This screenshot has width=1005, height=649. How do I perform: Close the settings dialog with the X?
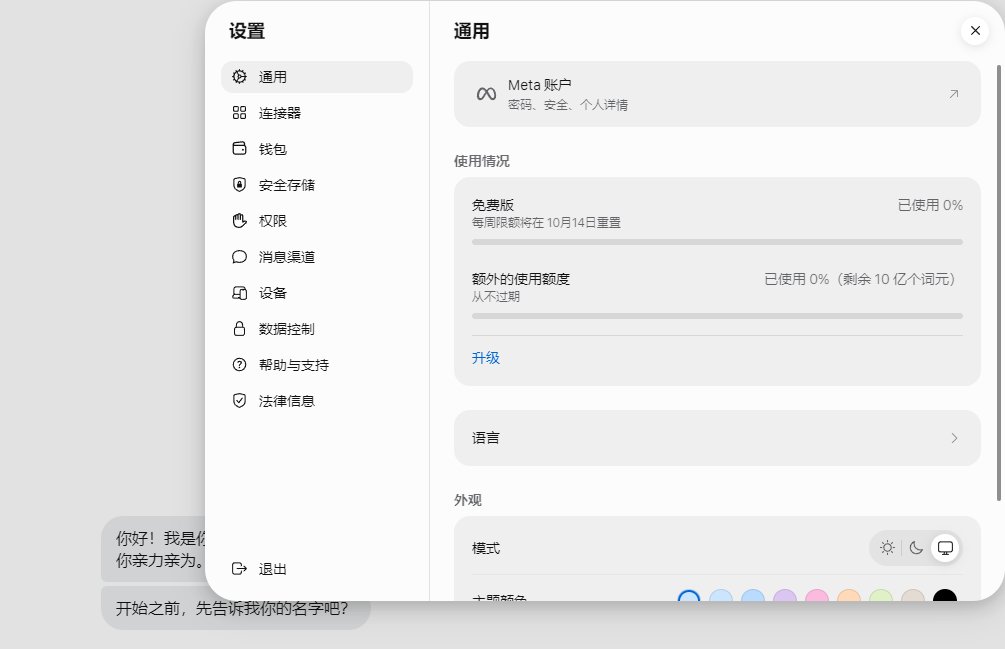pos(975,31)
